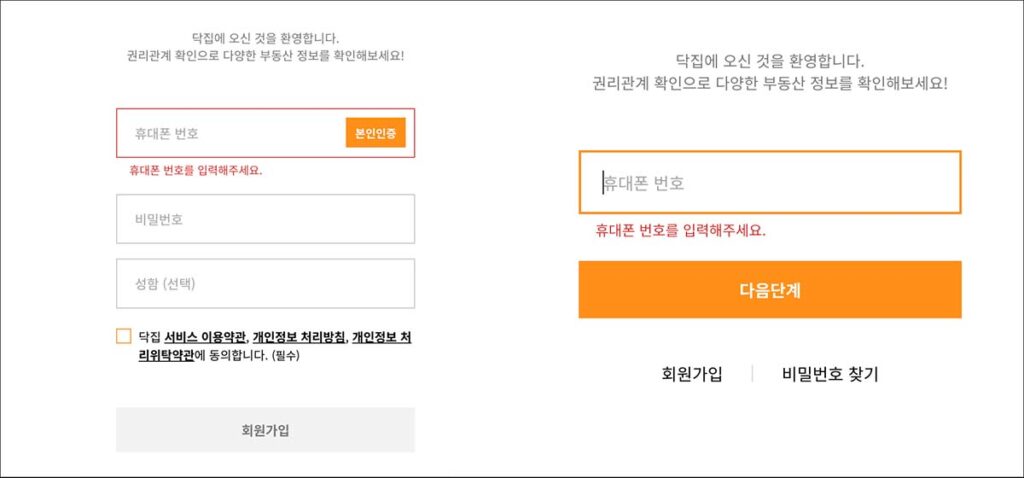This screenshot has width=1024, height=478.
Task: Click the red error under the 본인인증 field
Action: pos(195,170)
